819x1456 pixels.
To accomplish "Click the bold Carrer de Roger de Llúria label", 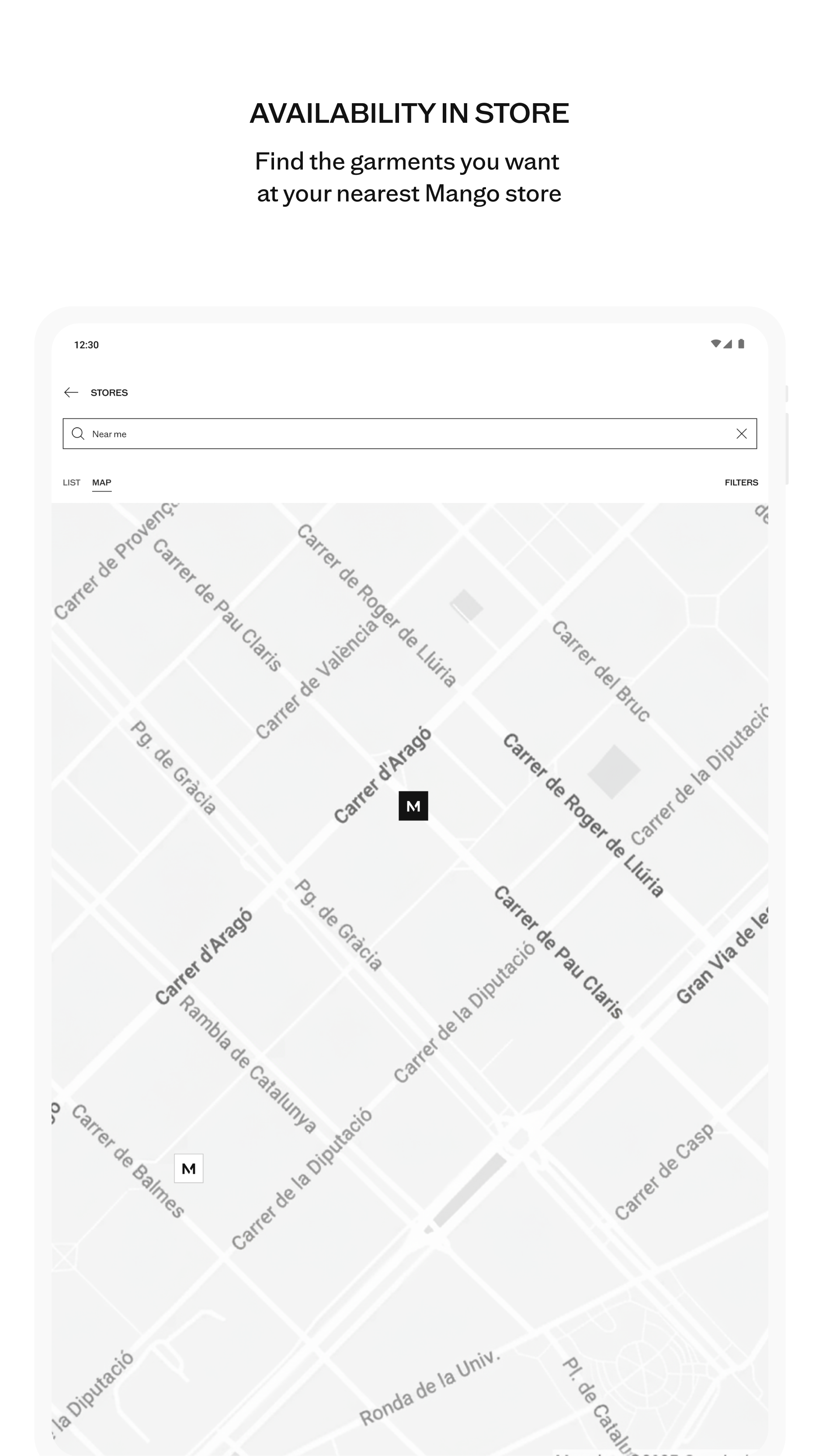I will pos(583,815).
